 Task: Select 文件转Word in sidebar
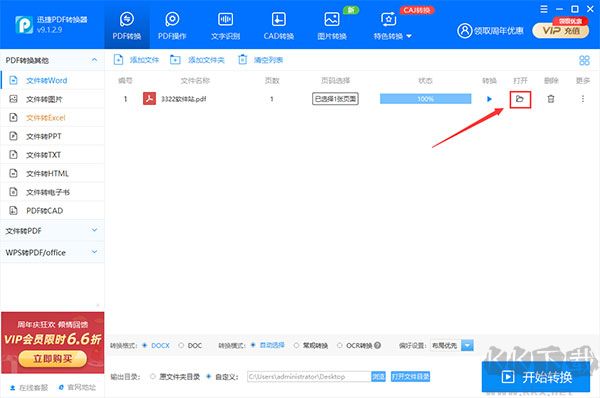tap(52, 80)
